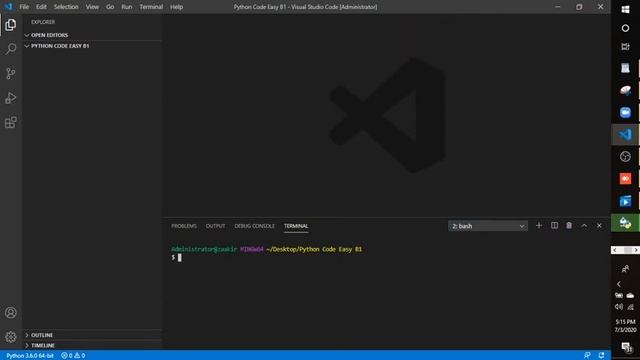Open the Terminal menu

[x=151, y=7]
